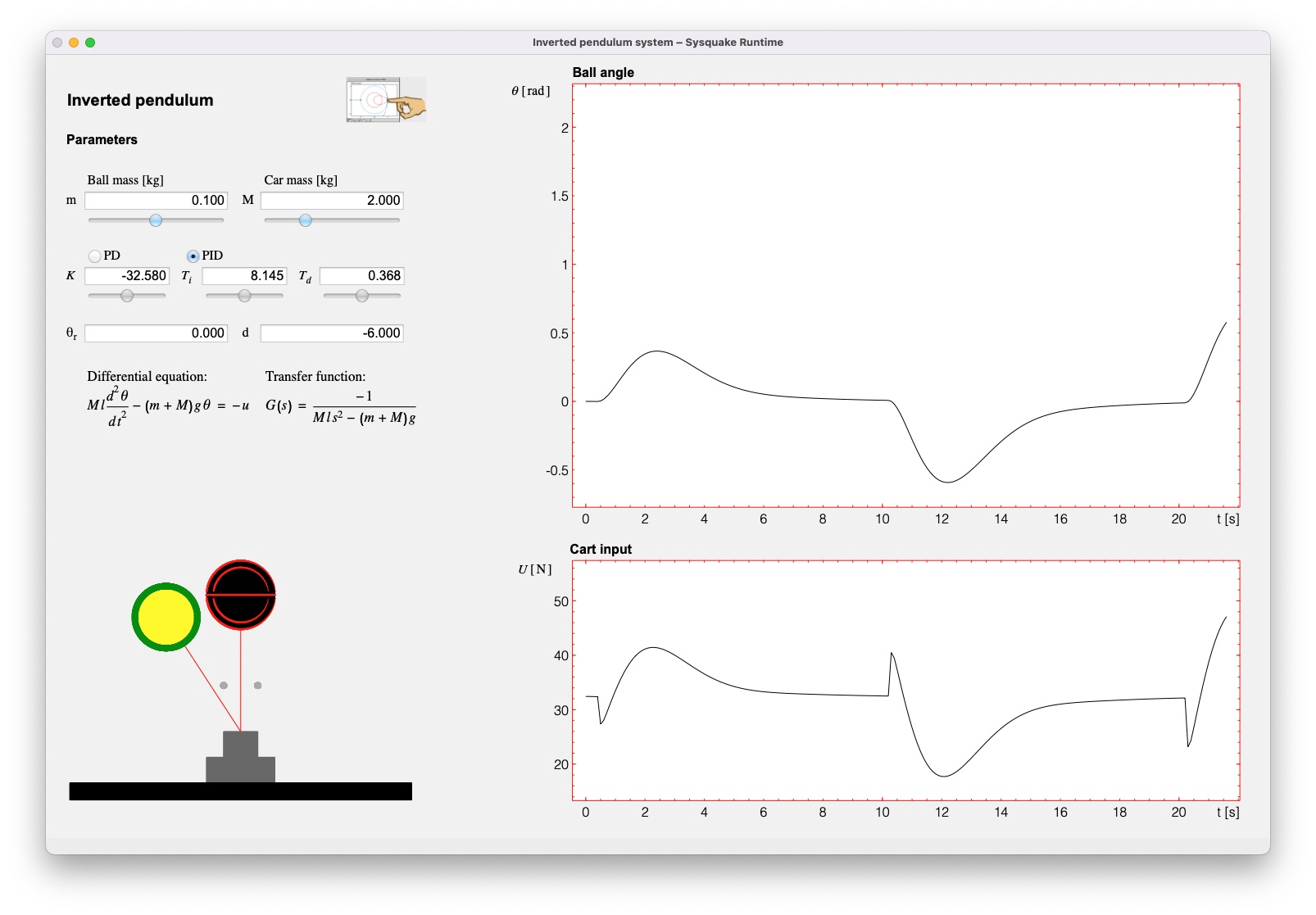Click the right gray pivot dot in the animation
1316x915 pixels.
[x=258, y=684]
